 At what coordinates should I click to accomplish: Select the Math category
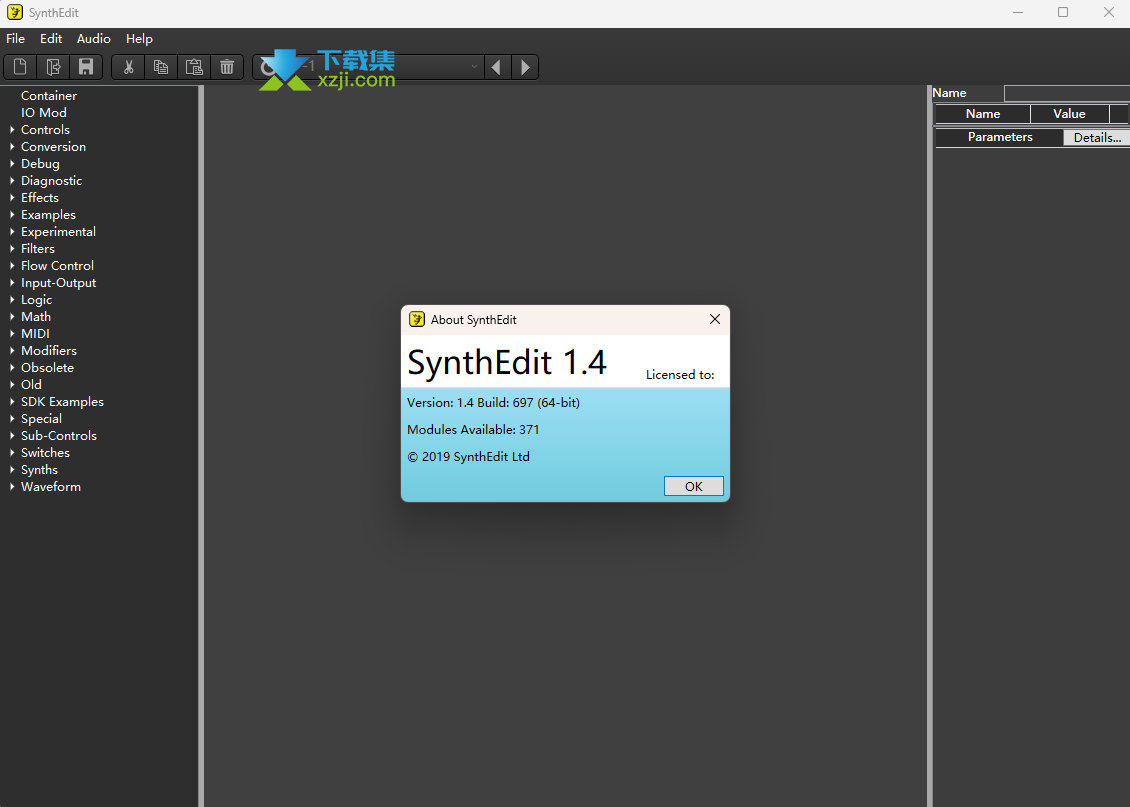[x=35, y=317]
